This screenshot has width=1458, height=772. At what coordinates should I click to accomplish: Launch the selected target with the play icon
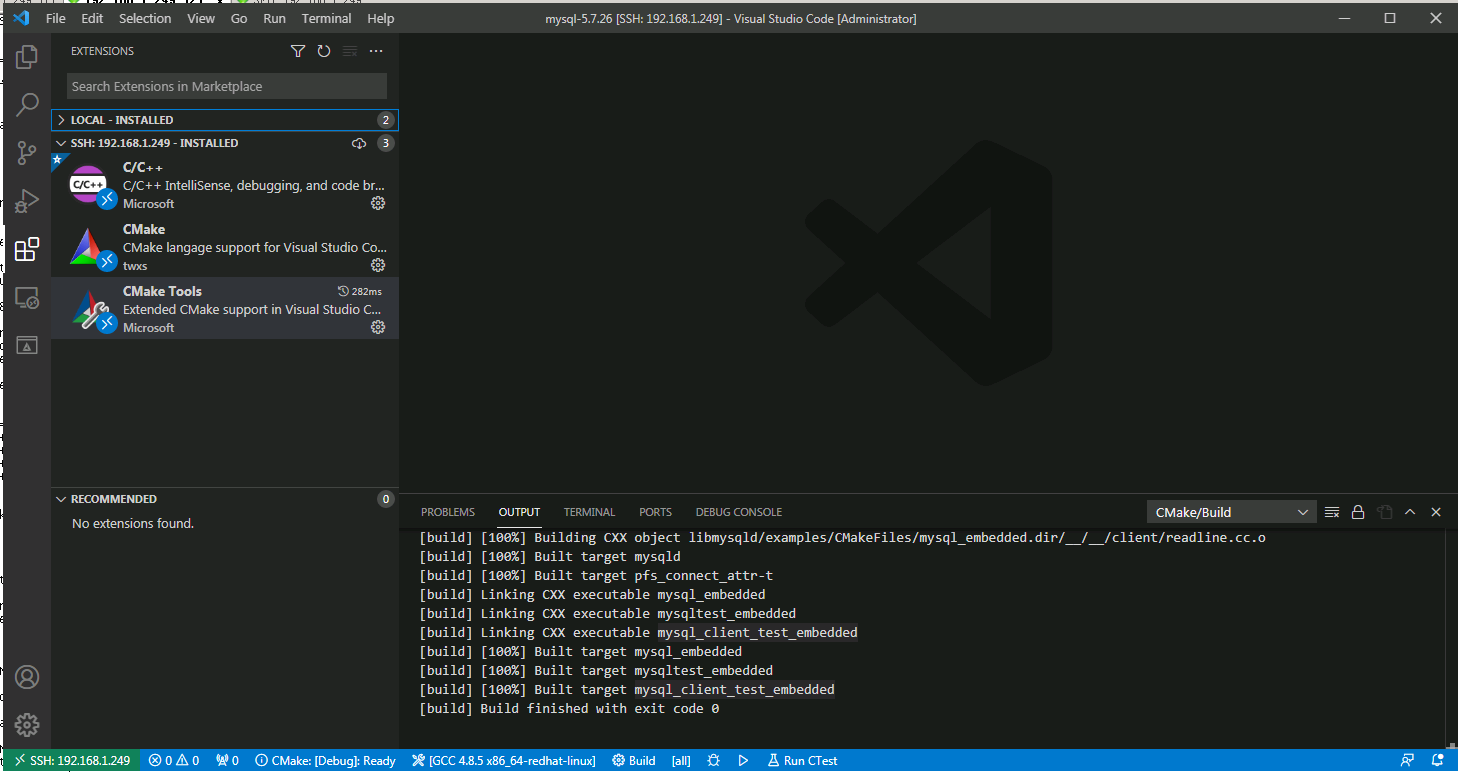click(x=743, y=760)
